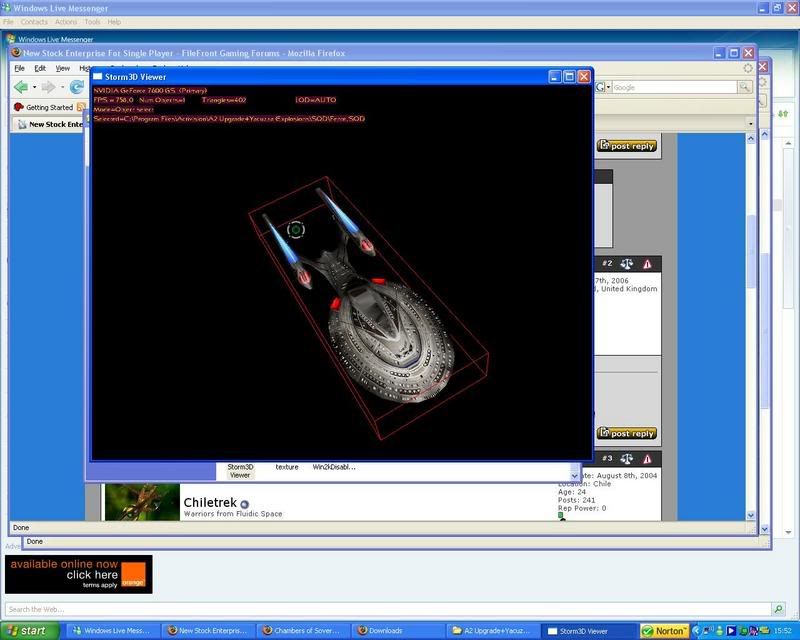This screenshot has height=640, width=800.
Task: Open Messenger's Contacts menu
Action: click(34, 22)
